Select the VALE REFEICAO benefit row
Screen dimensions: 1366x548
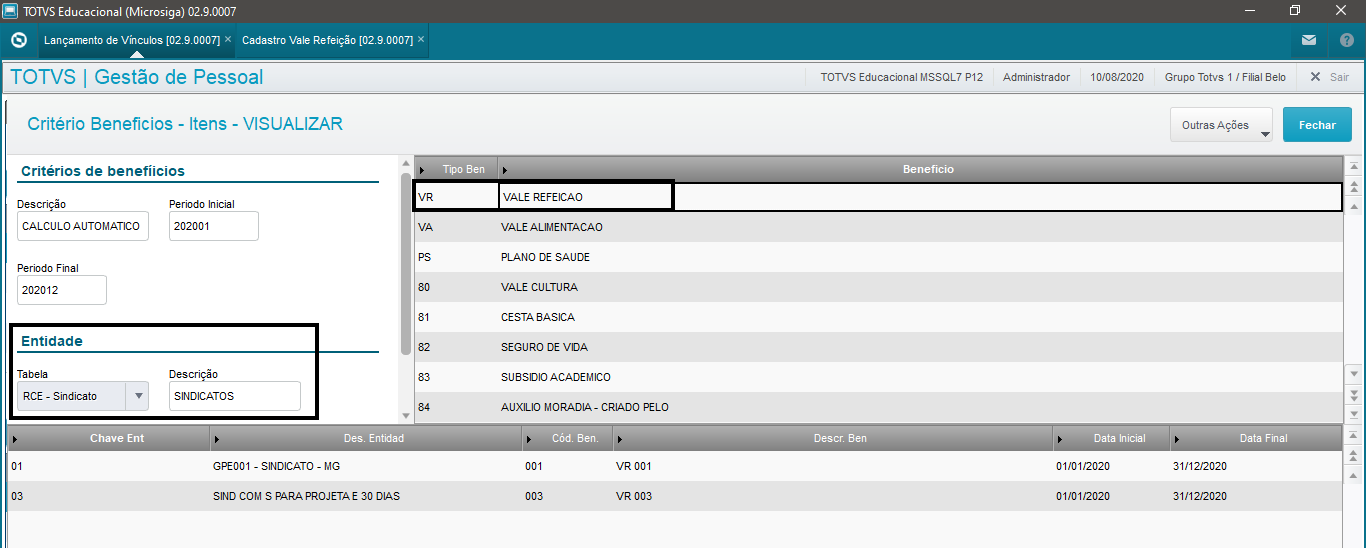click(x=878, y=197)
